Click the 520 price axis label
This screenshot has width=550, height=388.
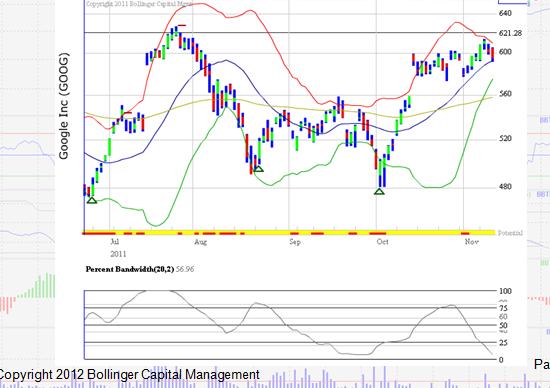(x=505, y=139)
